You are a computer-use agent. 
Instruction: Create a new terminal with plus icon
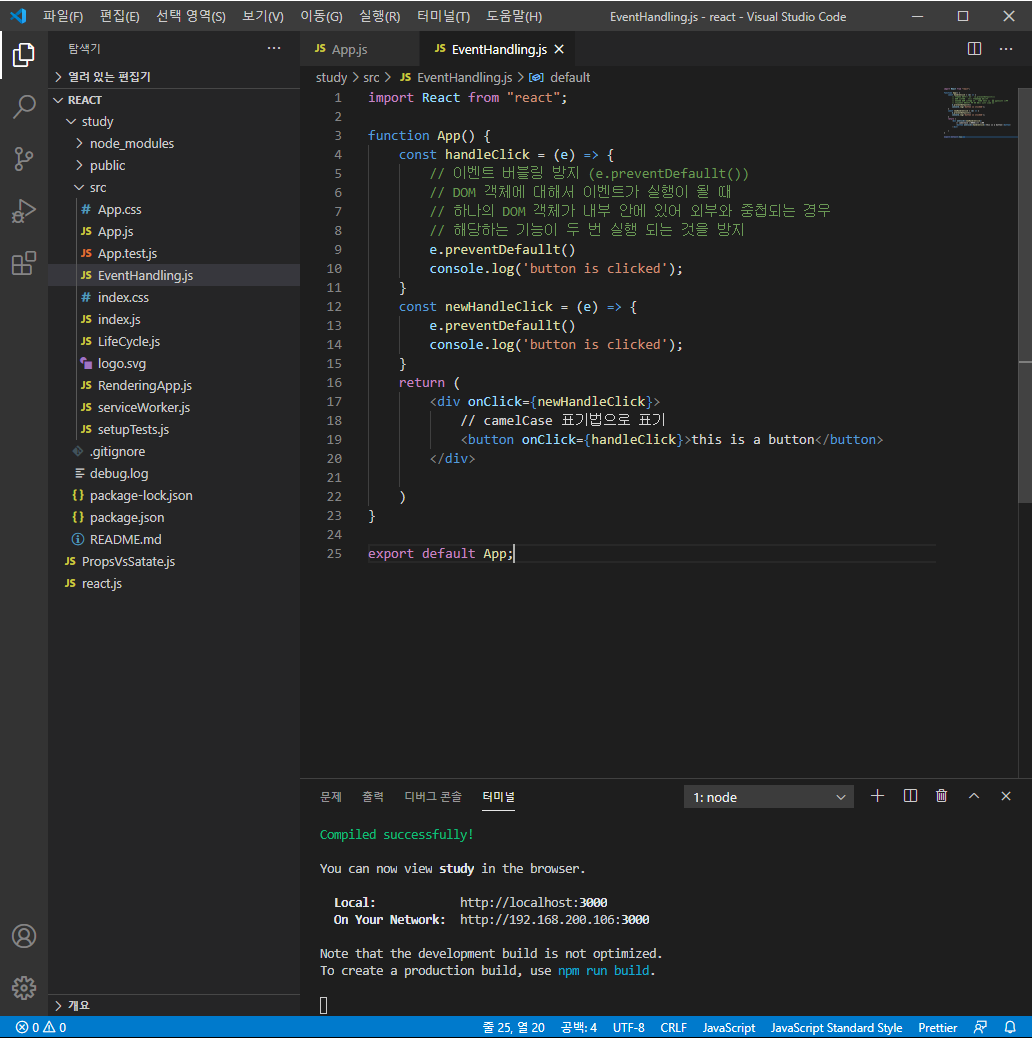[878, 796]
